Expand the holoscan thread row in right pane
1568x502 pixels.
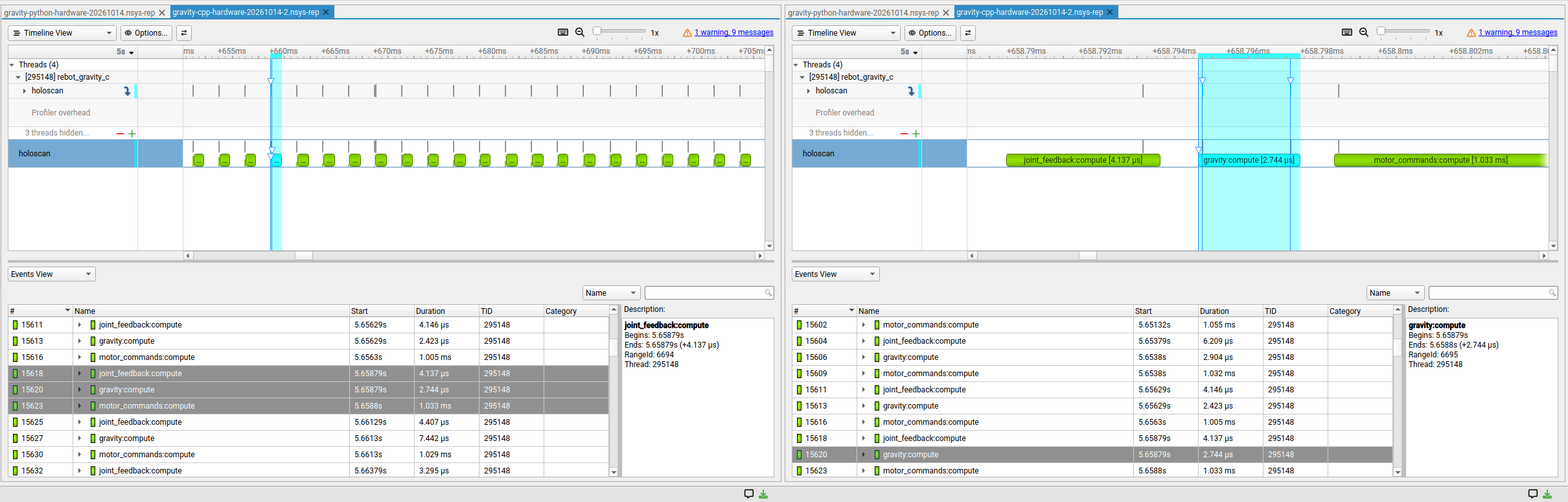pos(809,91)
